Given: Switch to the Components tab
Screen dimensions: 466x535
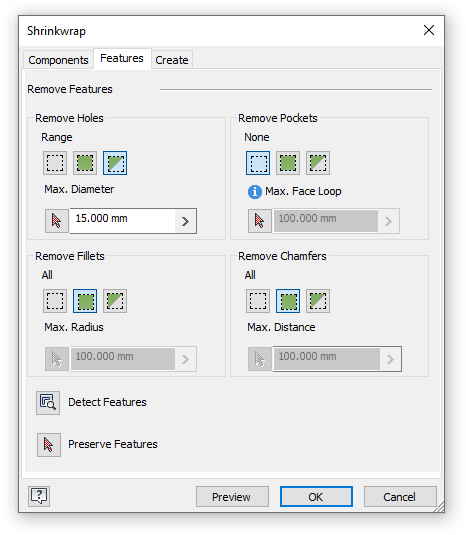Looking at the screenshot, I should click(x=58, y=60).
